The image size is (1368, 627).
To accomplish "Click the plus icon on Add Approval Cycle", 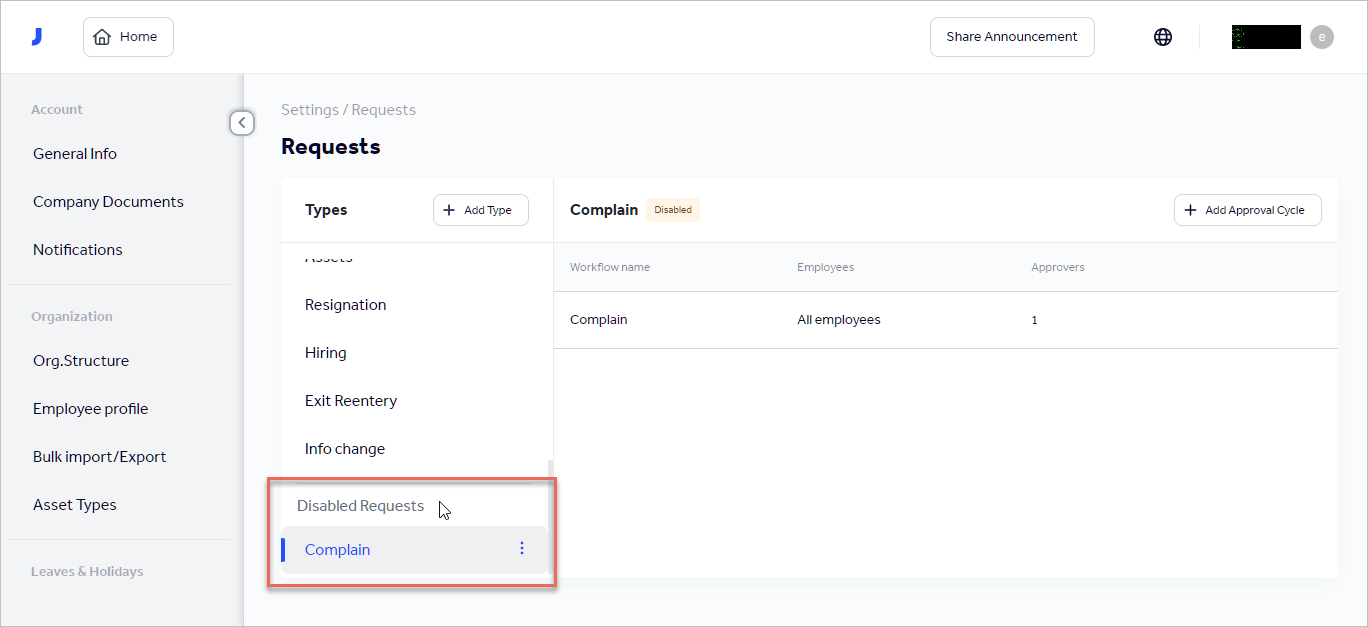I will (x=1189, y=210).
